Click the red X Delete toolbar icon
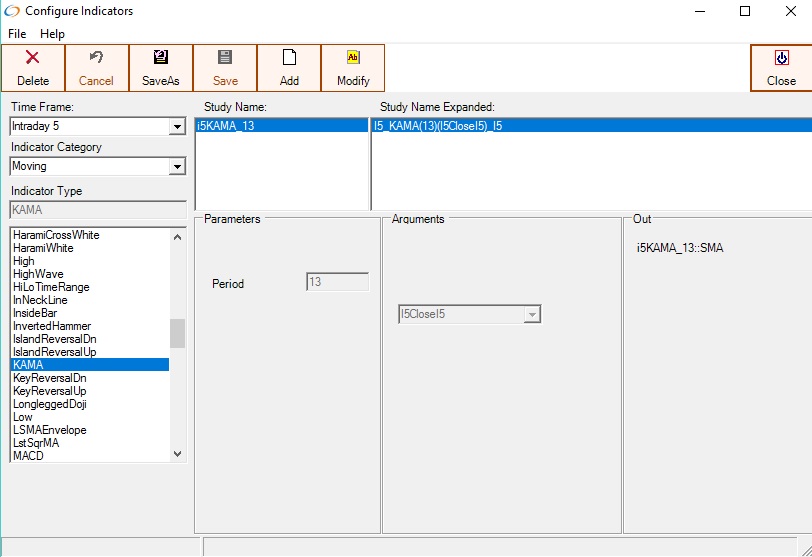The width and height of the screenshot is (812, 557). tap(33, 58)
